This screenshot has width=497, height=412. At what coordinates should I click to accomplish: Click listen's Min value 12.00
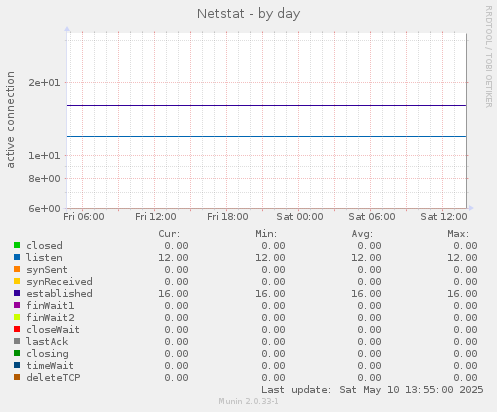click(270, 258)
